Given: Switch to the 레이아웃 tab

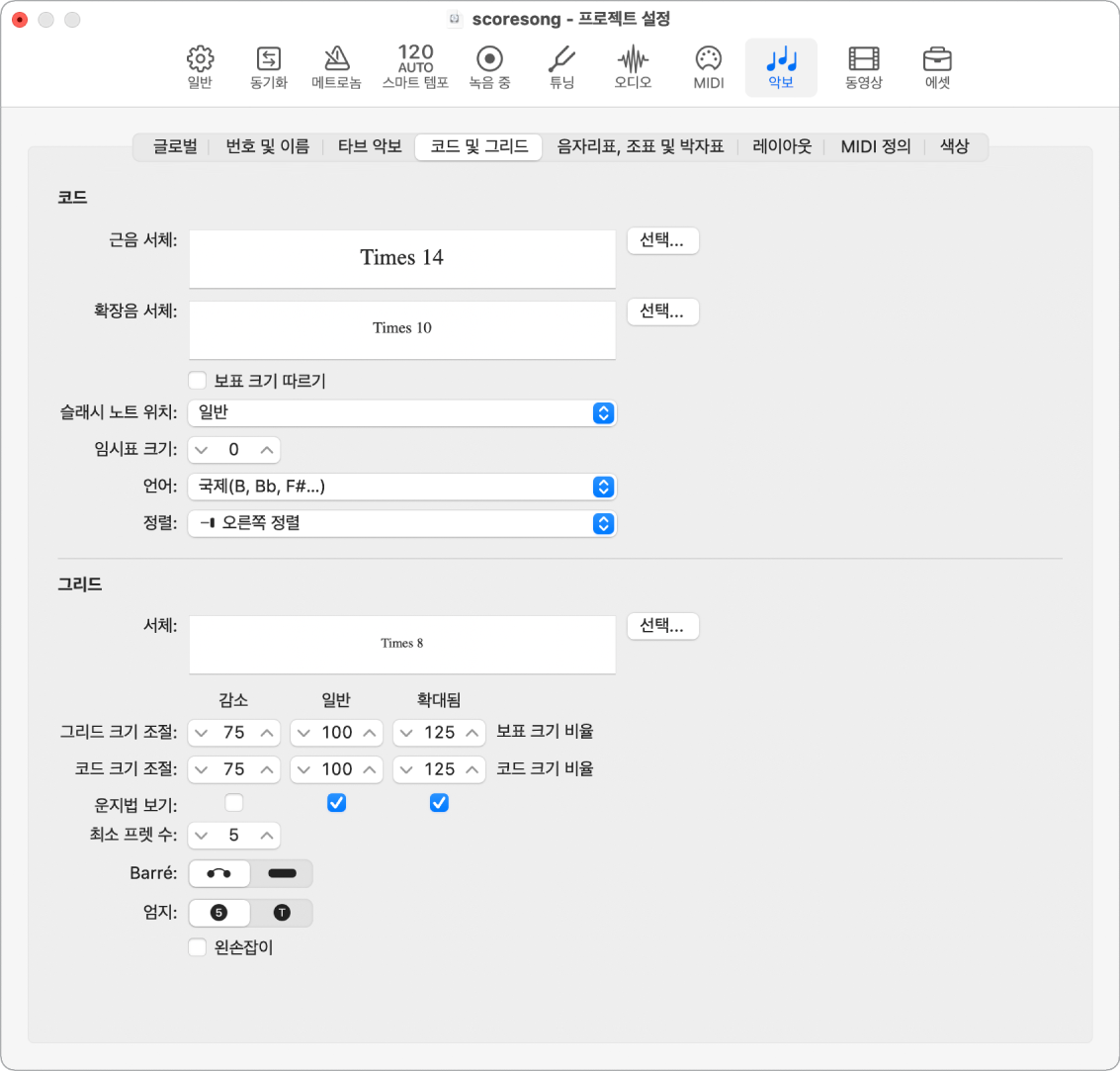Looking at the screenshot, I should 782,146.
